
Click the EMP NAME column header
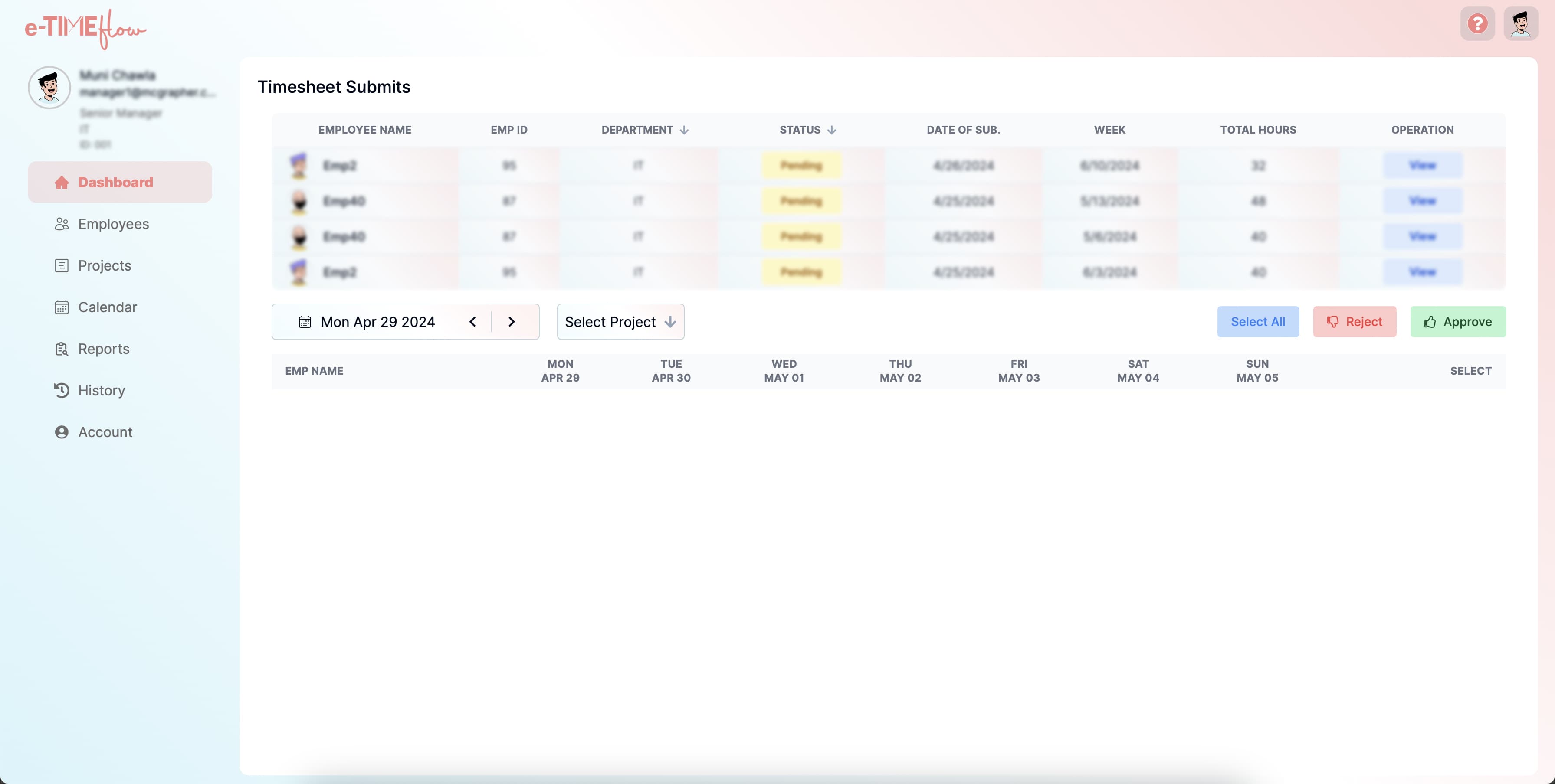(314, 371)
